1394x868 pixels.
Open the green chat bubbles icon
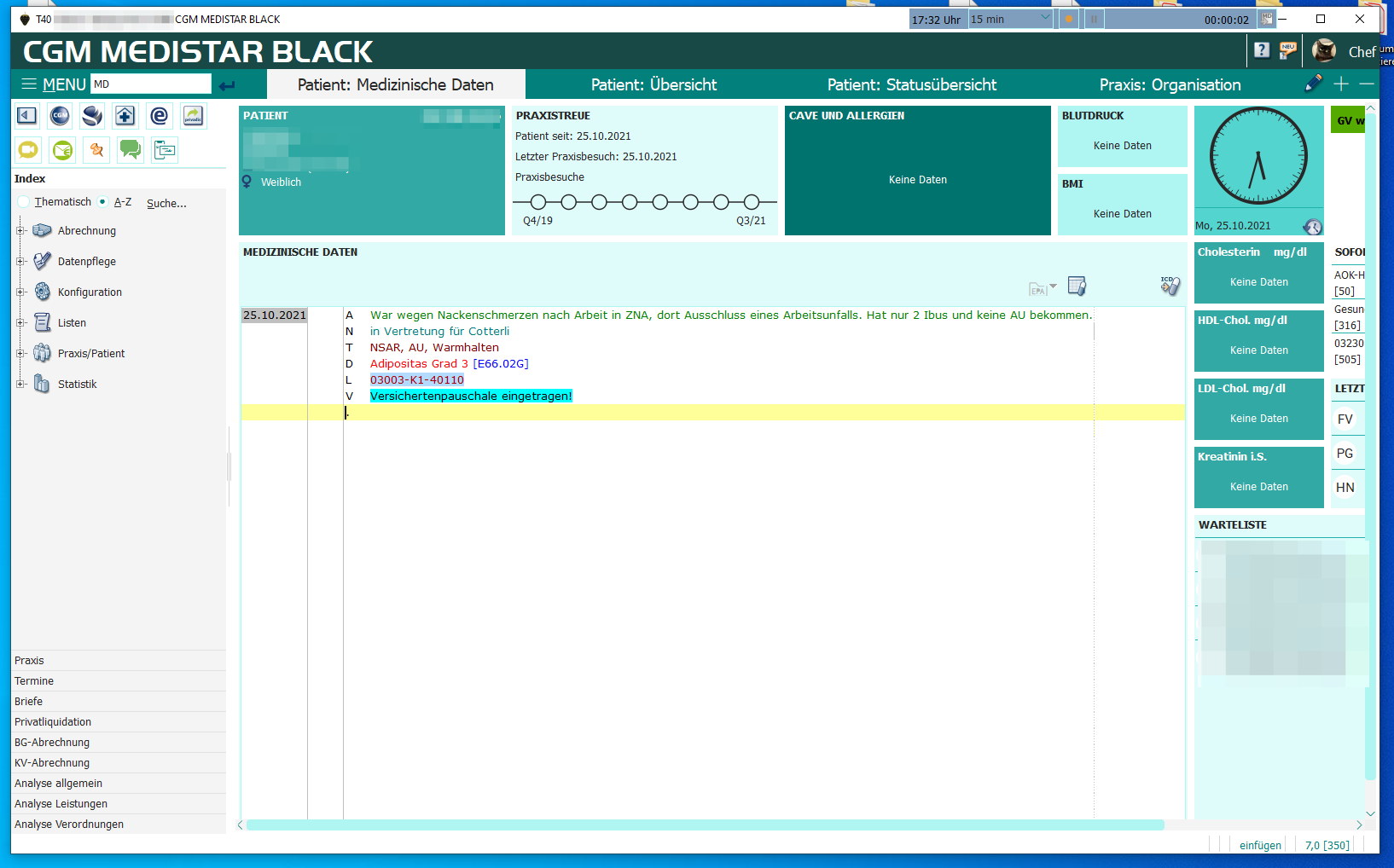tap(131, 150)
